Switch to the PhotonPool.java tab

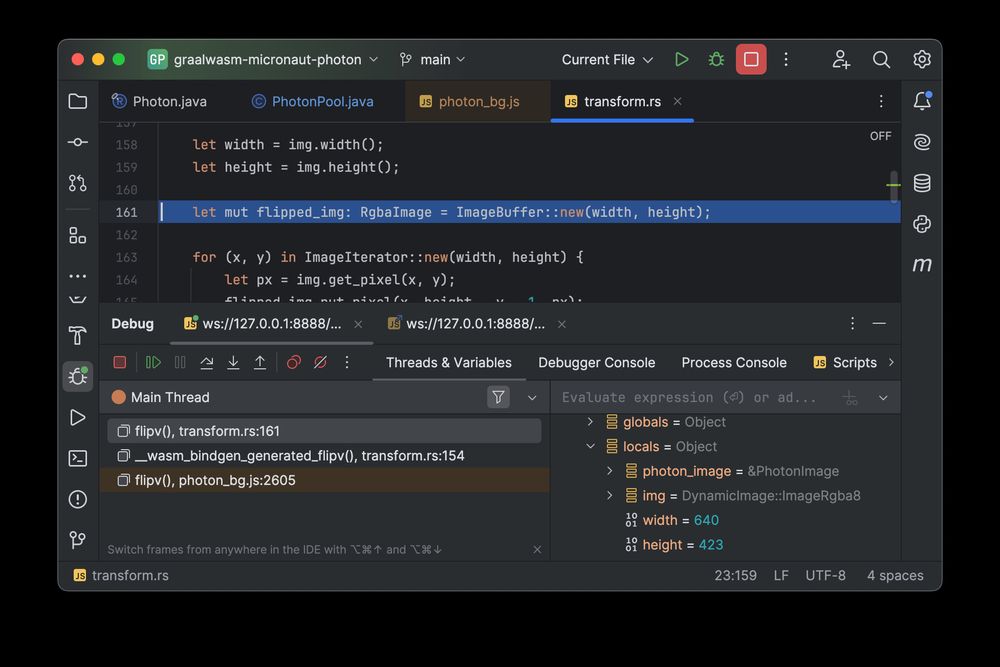[313, 101]
